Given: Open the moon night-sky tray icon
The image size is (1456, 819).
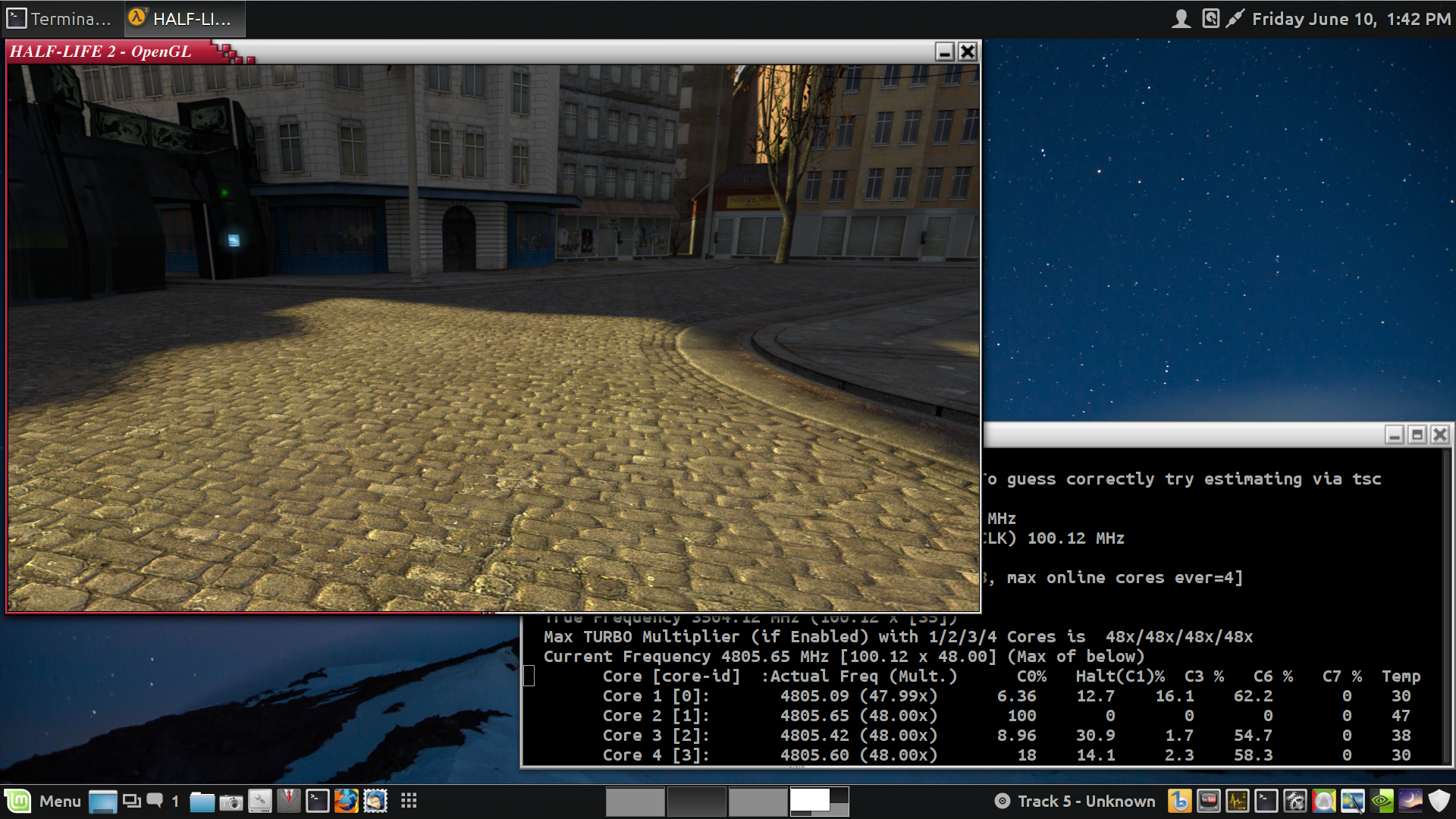Looking at the screenshot, I should click(x=1410, y=801).
